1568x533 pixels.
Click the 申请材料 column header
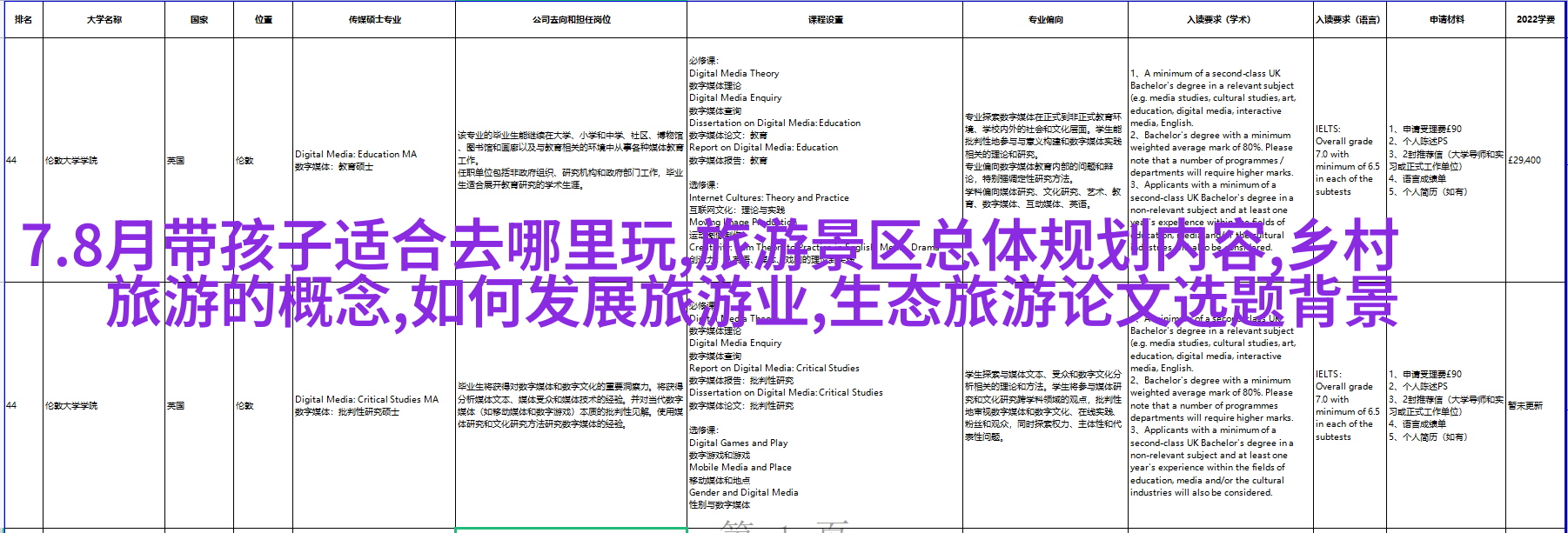1446,19
